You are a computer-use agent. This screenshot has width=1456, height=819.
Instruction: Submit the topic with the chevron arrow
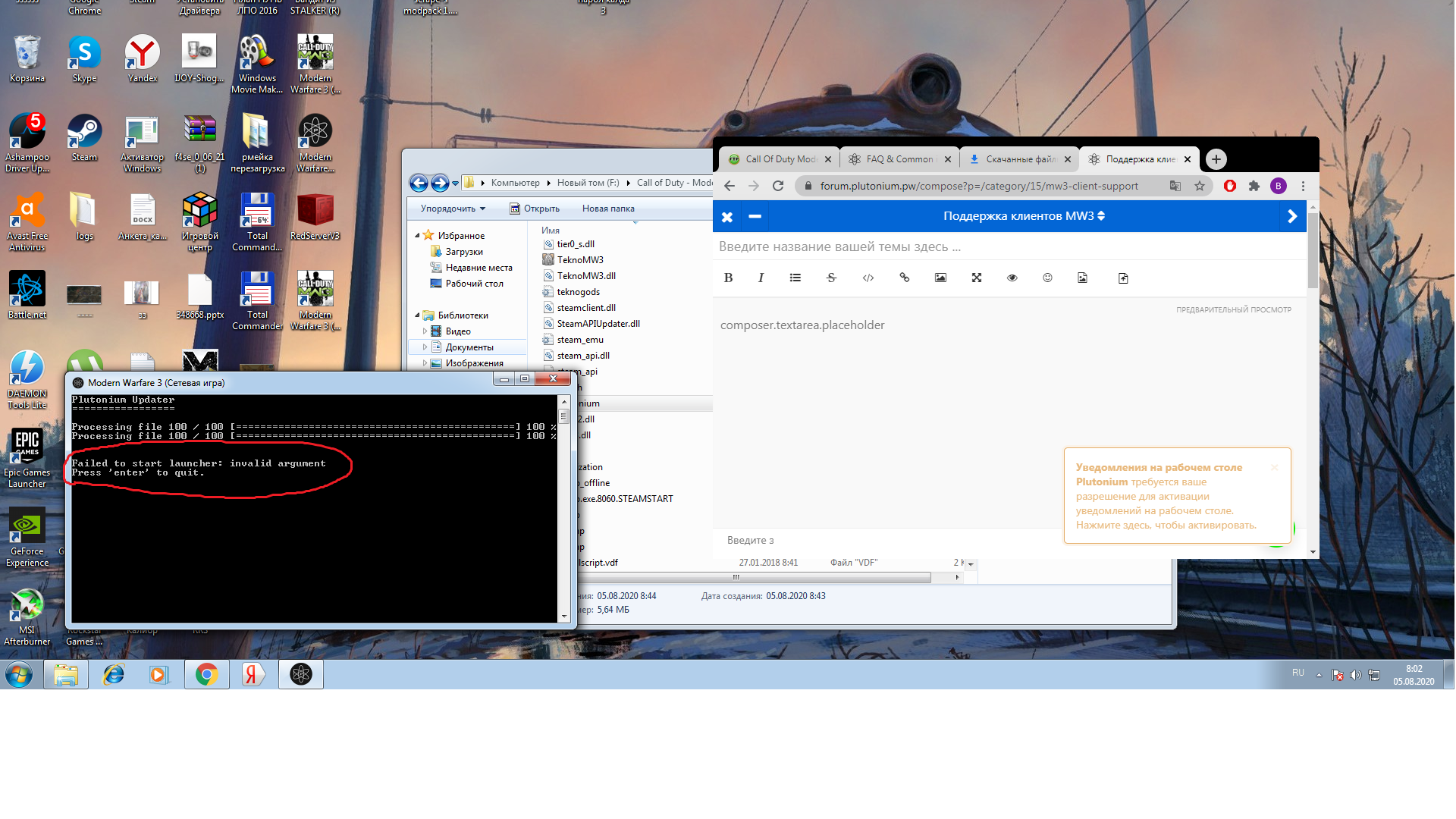1292,217
